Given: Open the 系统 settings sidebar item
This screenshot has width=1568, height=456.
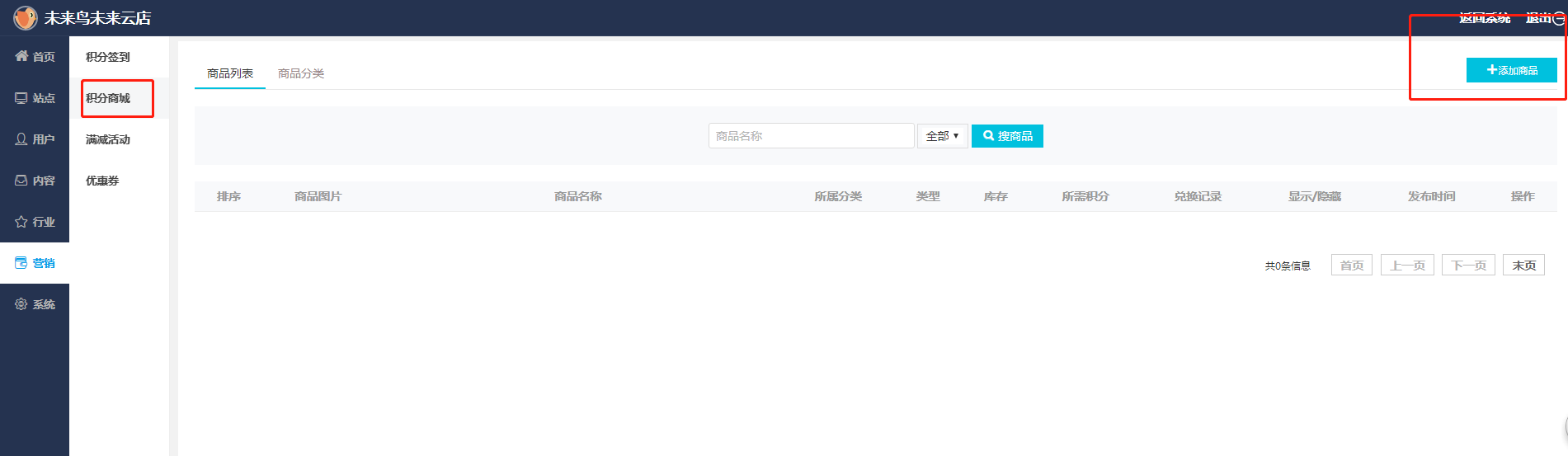Looking at the screenshot, I should [x=35, y=304].
